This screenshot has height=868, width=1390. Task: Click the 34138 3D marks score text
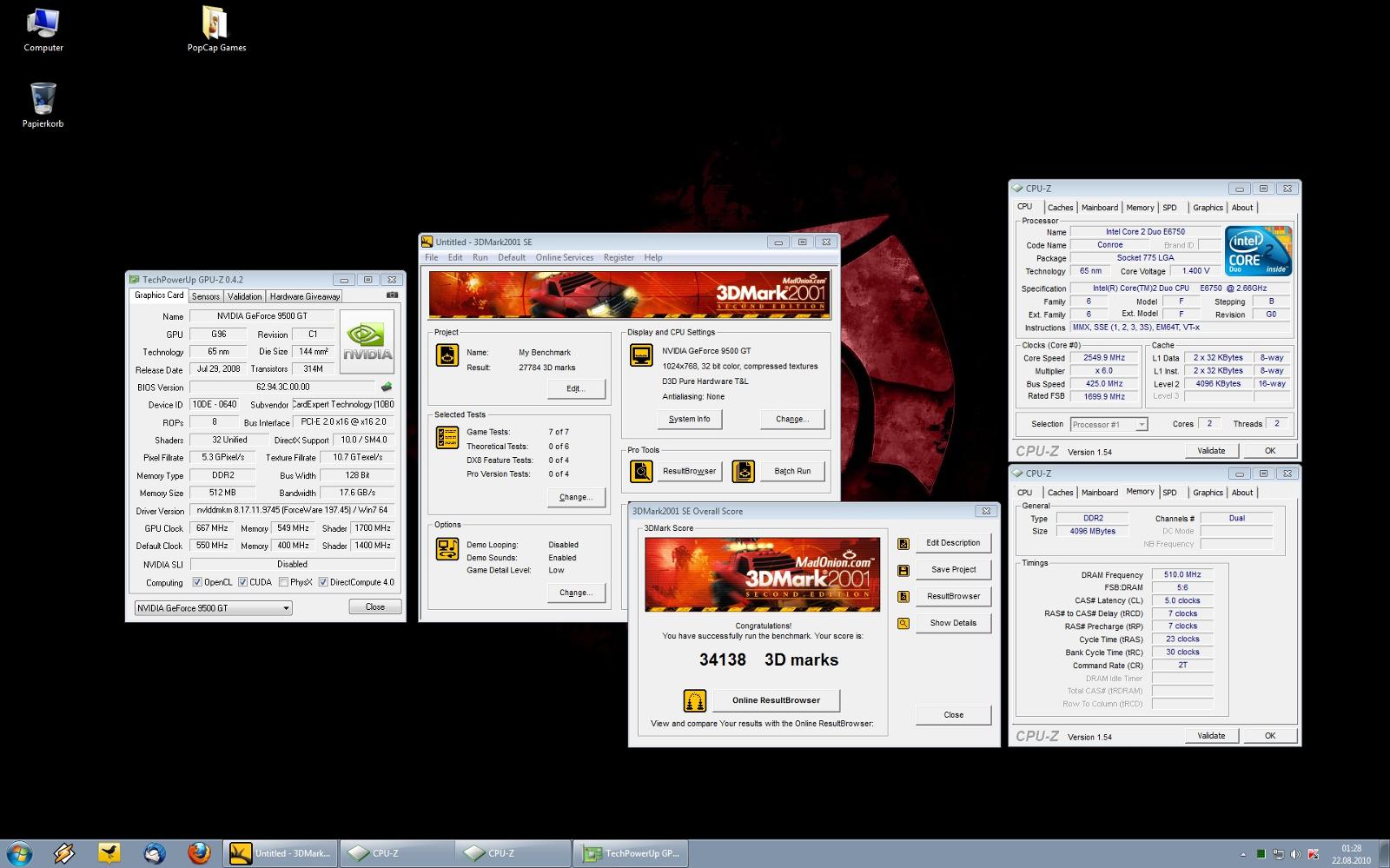769,659
